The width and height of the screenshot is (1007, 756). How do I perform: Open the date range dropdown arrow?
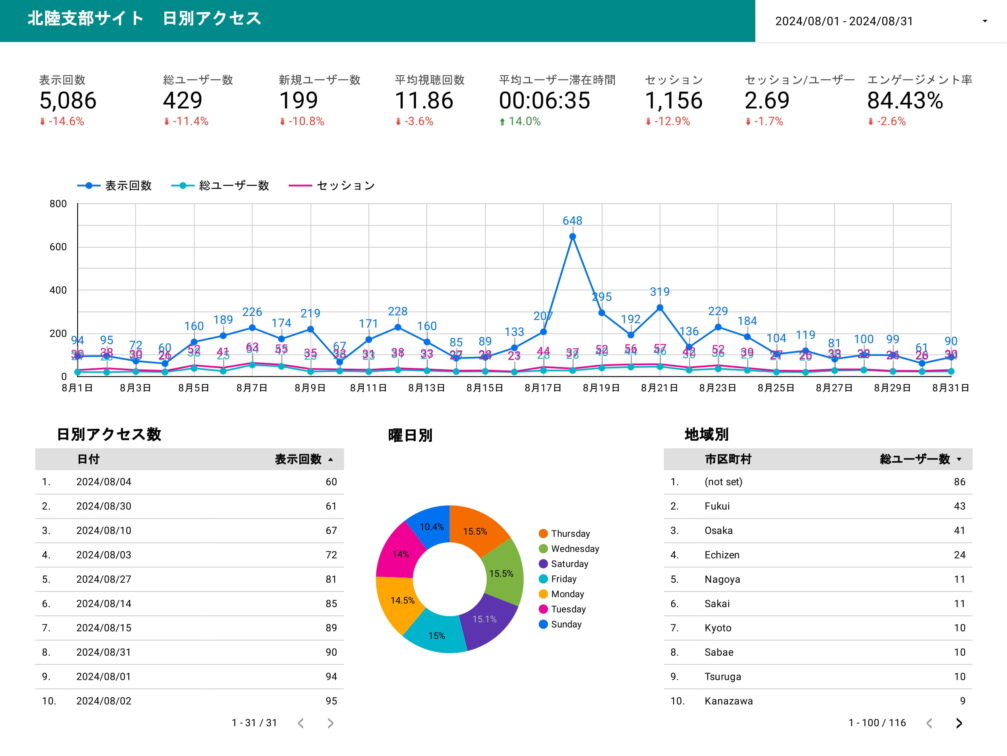984,21
